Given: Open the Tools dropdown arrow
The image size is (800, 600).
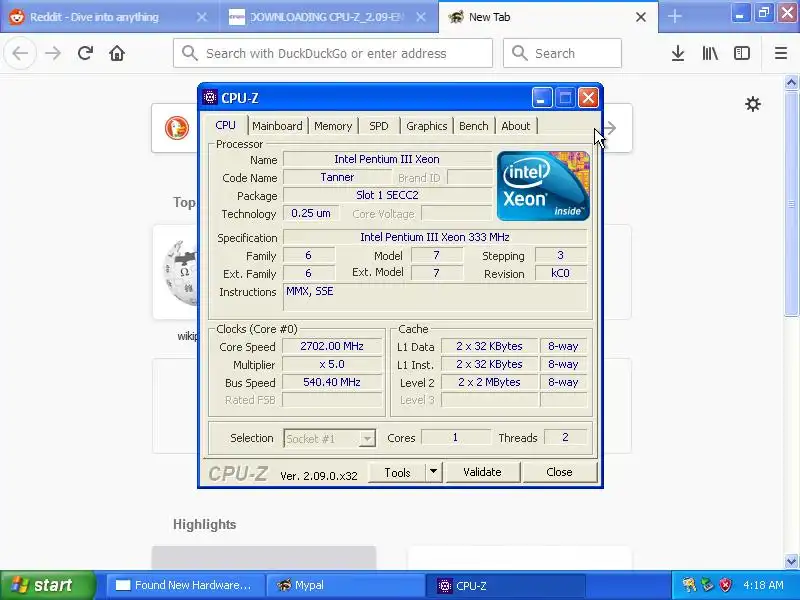Looking at the screenshot, I should coord(433,472).
